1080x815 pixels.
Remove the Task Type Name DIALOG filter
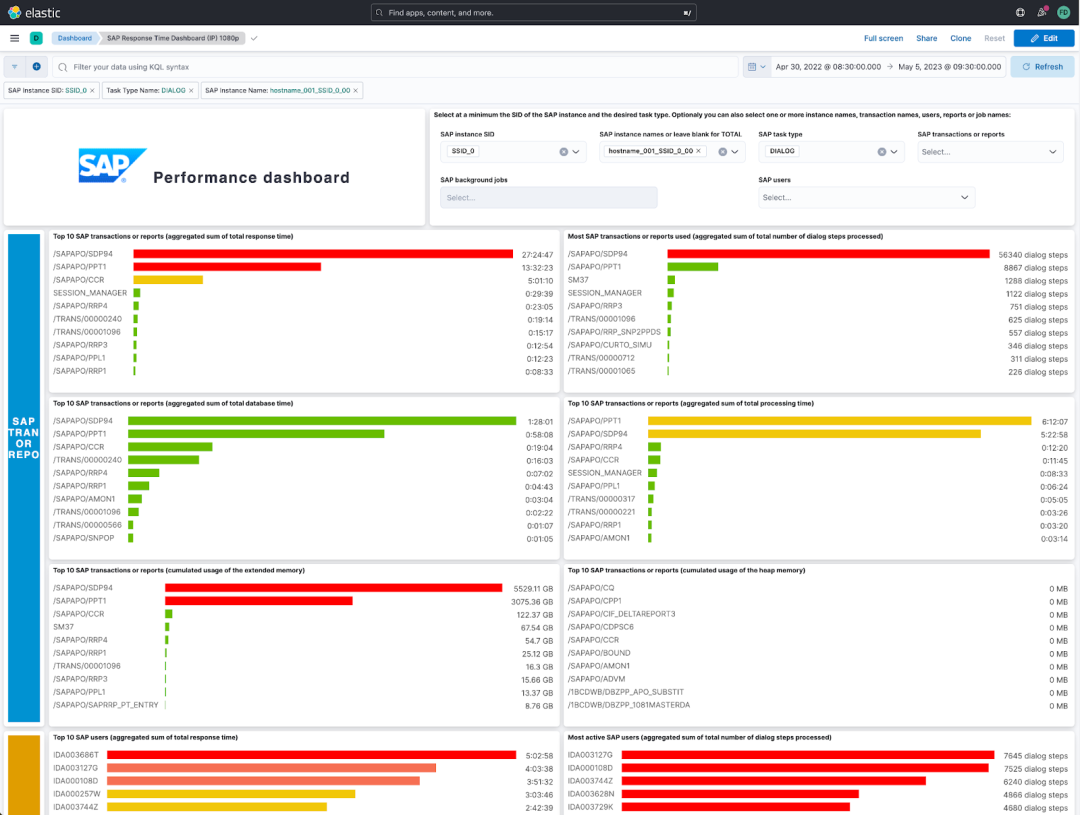point(191,91)
